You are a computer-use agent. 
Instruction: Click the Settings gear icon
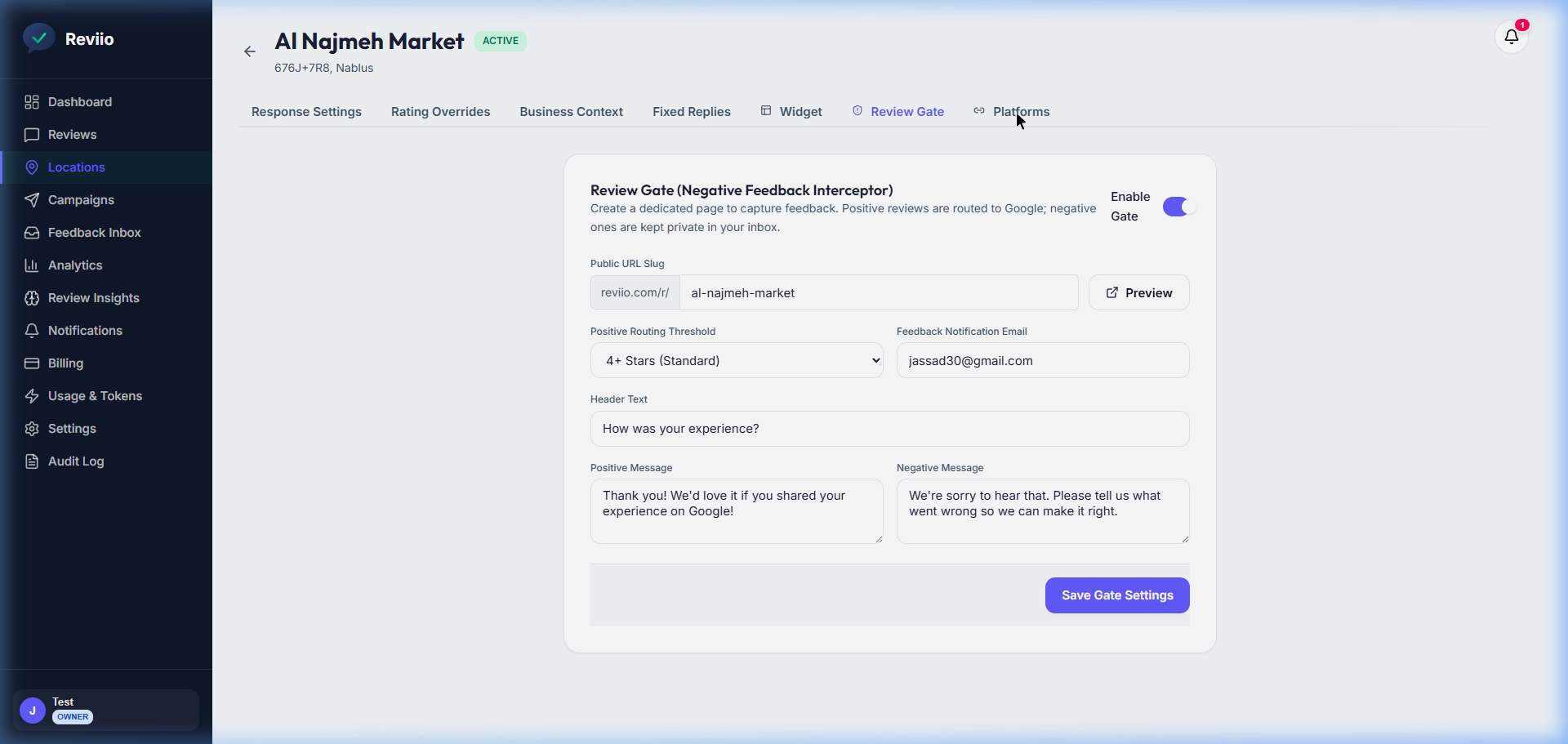click(32, 429)
